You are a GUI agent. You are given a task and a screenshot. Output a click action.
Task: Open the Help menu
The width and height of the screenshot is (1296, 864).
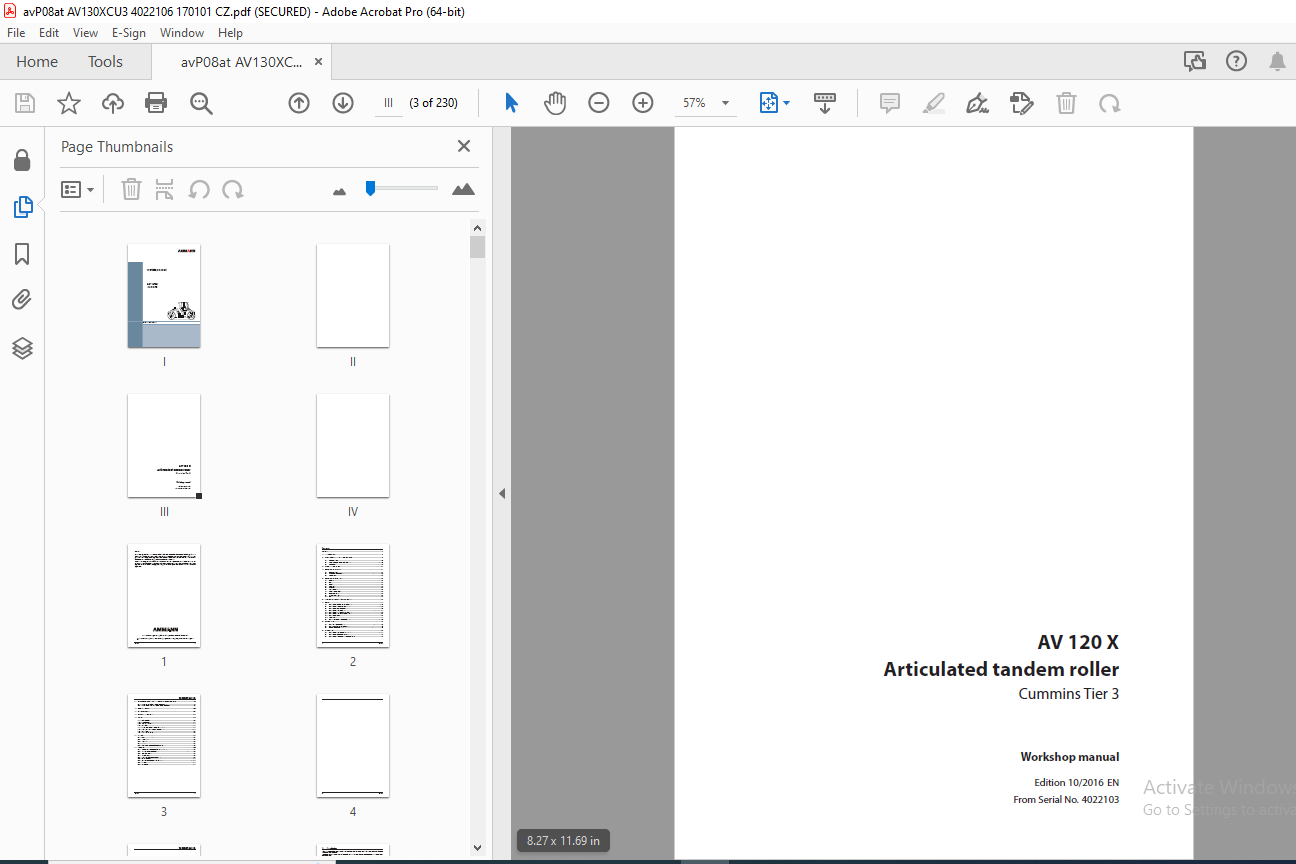[230, 33]
